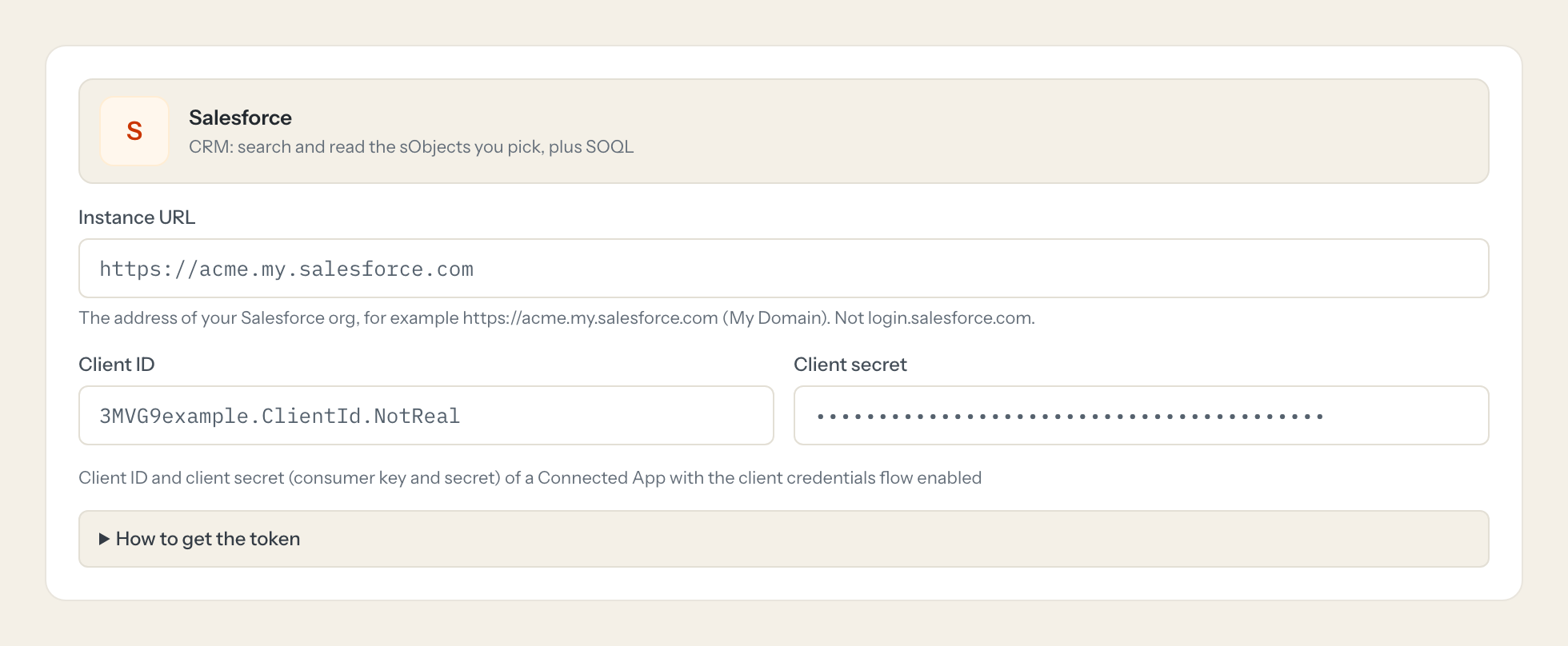Click into the Client ID field

click(x=426, y=416)
